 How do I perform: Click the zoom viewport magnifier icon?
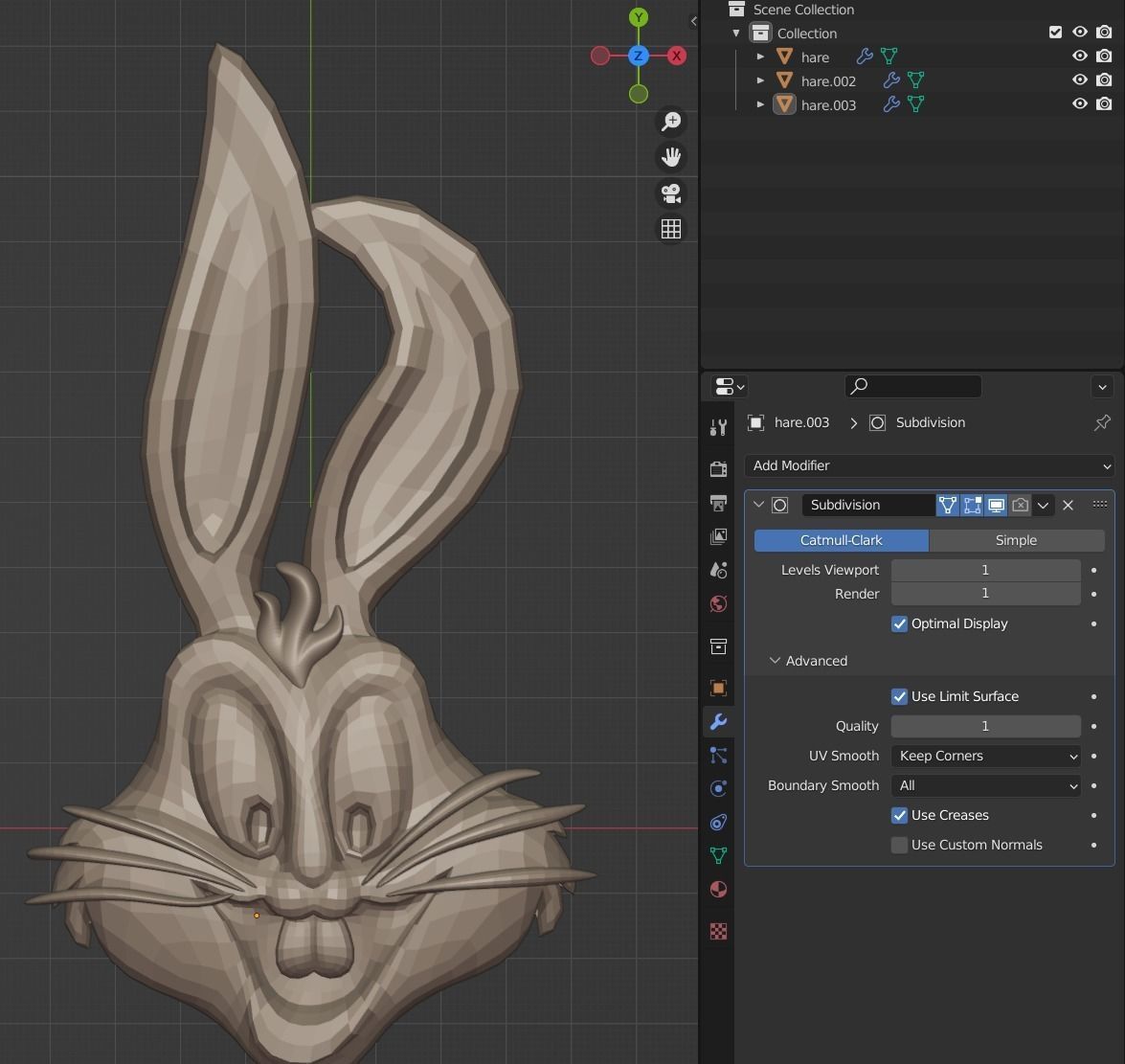point(671,122)
